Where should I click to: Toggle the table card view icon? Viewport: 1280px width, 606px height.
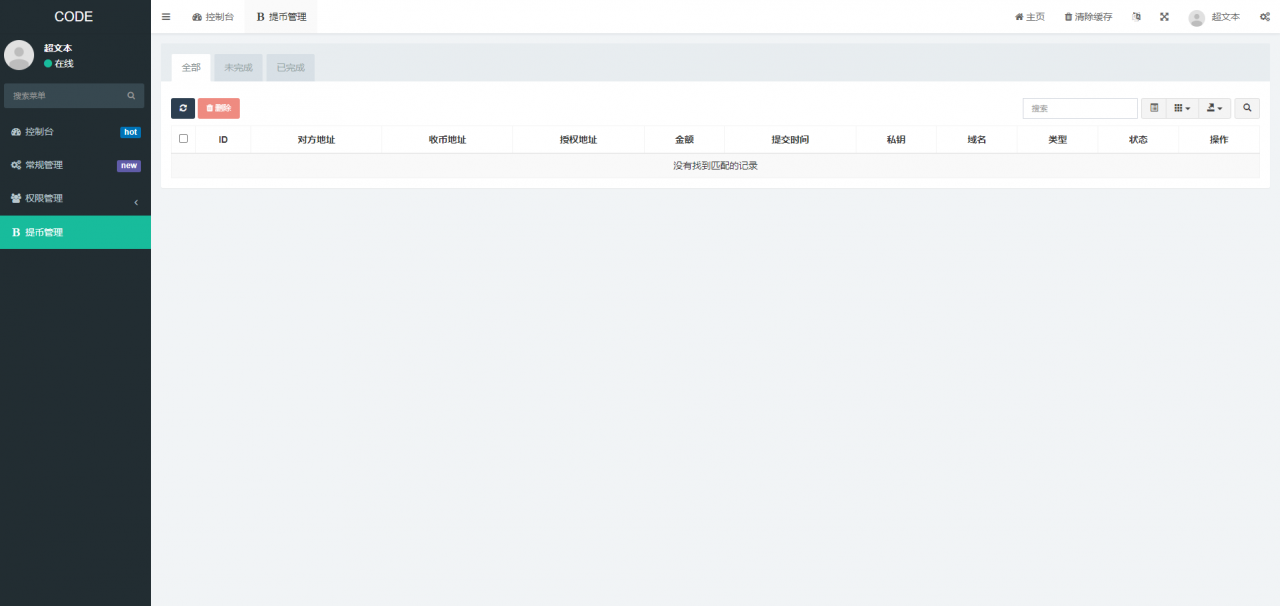(x=1154, y=108)
